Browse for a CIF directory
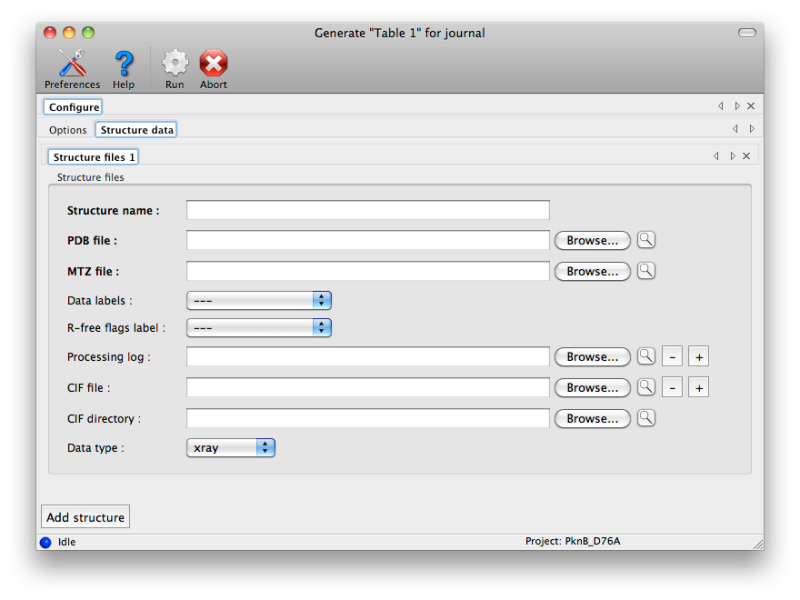Screen dimensions: 800x600 click(x=592, y=419)
